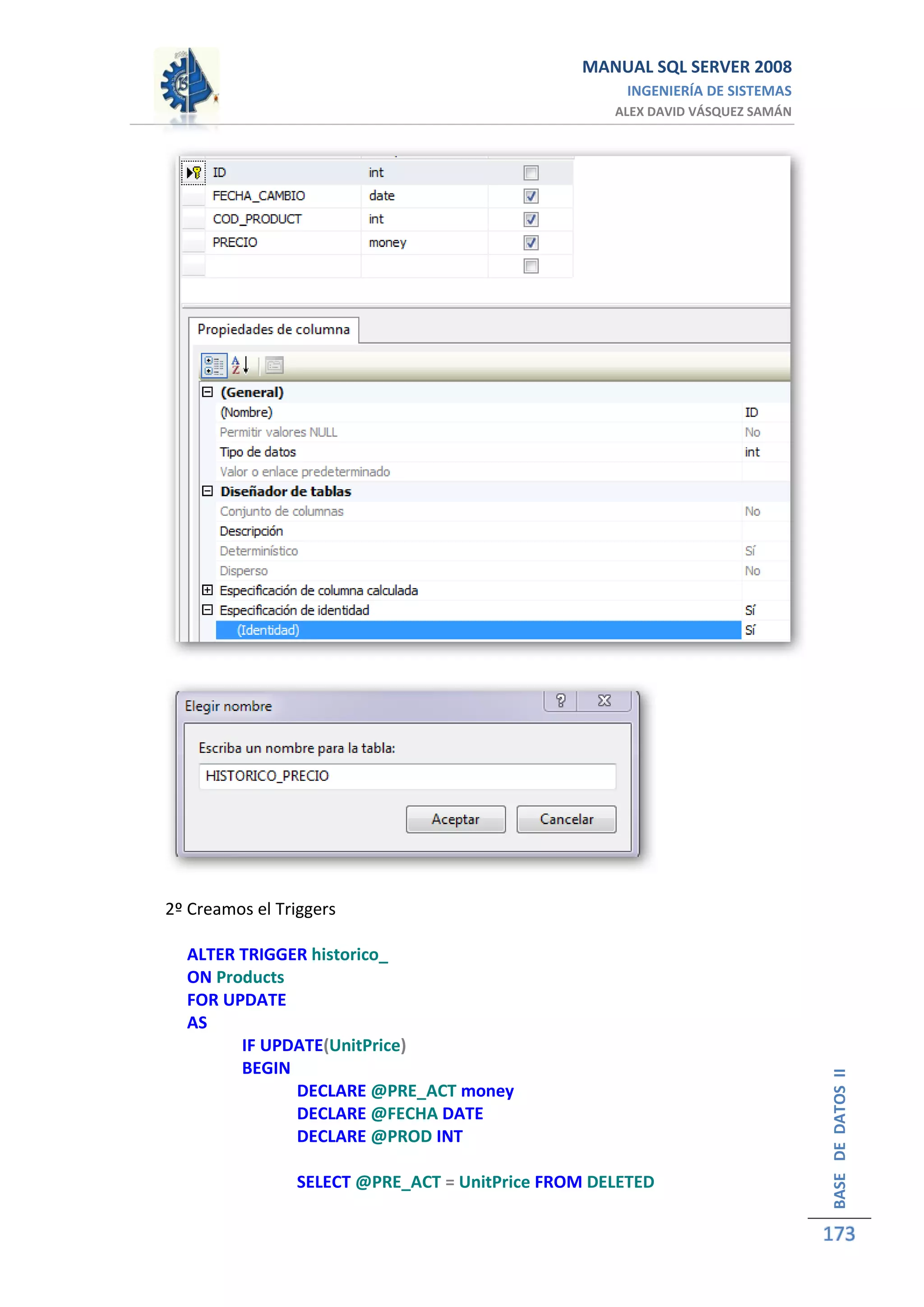Viewport: 924px width, 1307px height.
Task: Click int value of Tipo de datos
Action: tap(766, 452)
